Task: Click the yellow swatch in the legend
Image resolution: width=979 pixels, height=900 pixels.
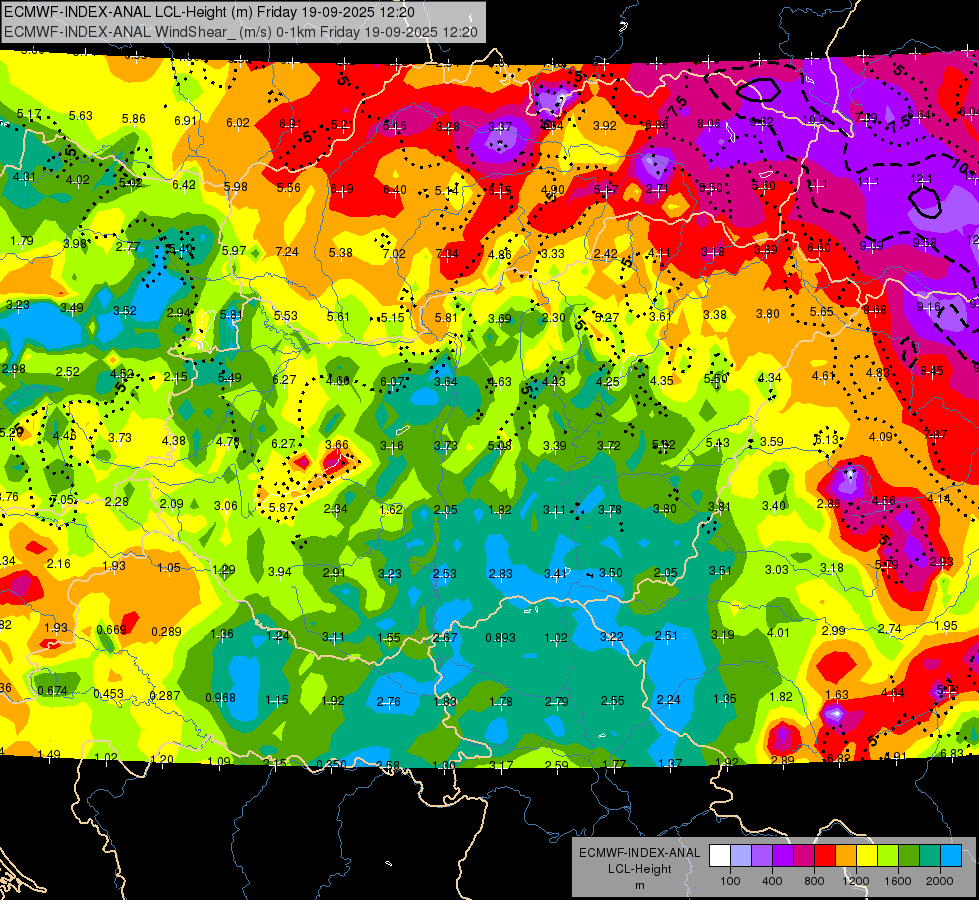Action: [x=867, y=856]
